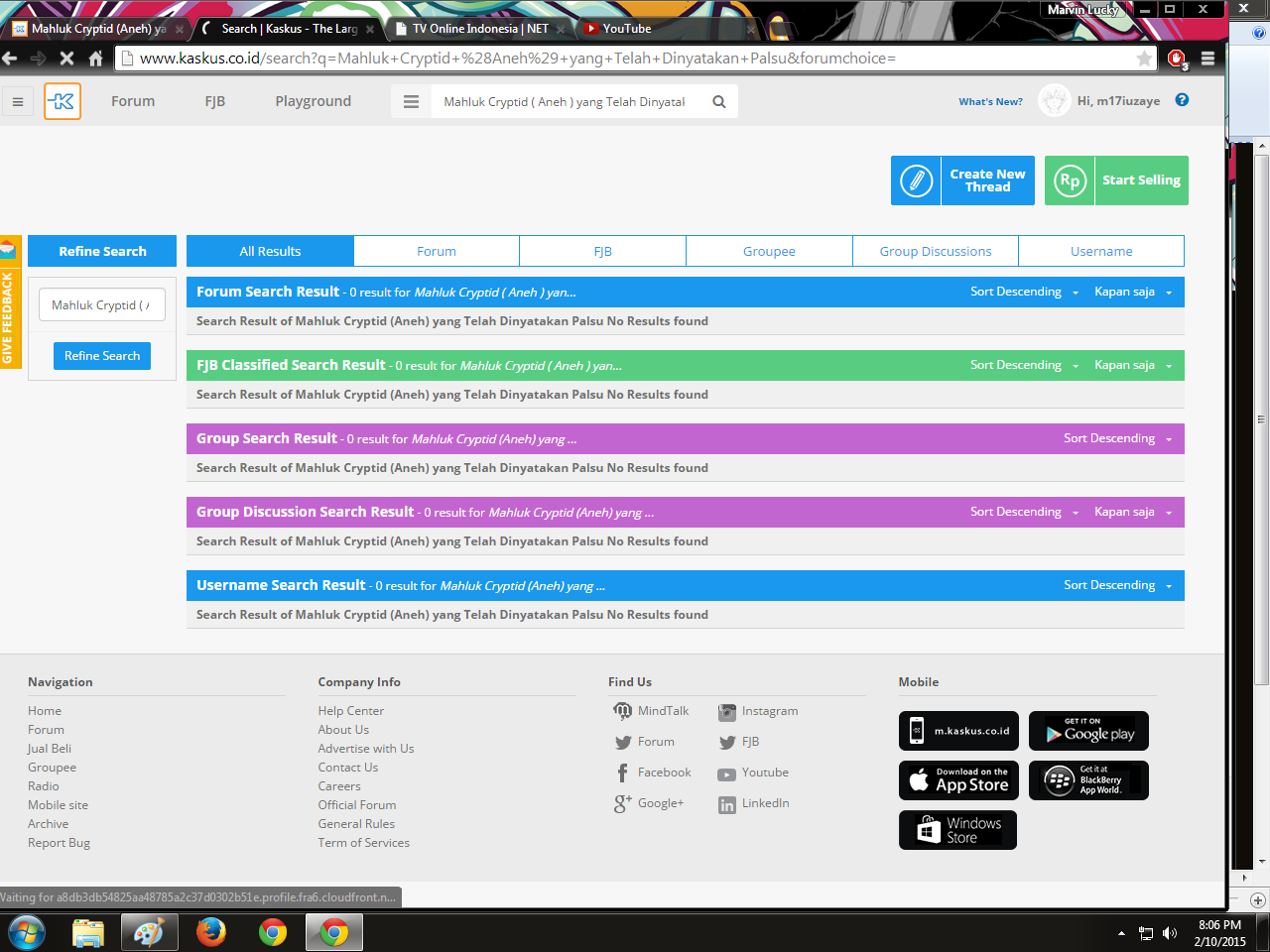Screen dimensions: 1270x952
Task: Open Sort Descending dropdown in Group Search Result
Action: (x=1117, y=438)
